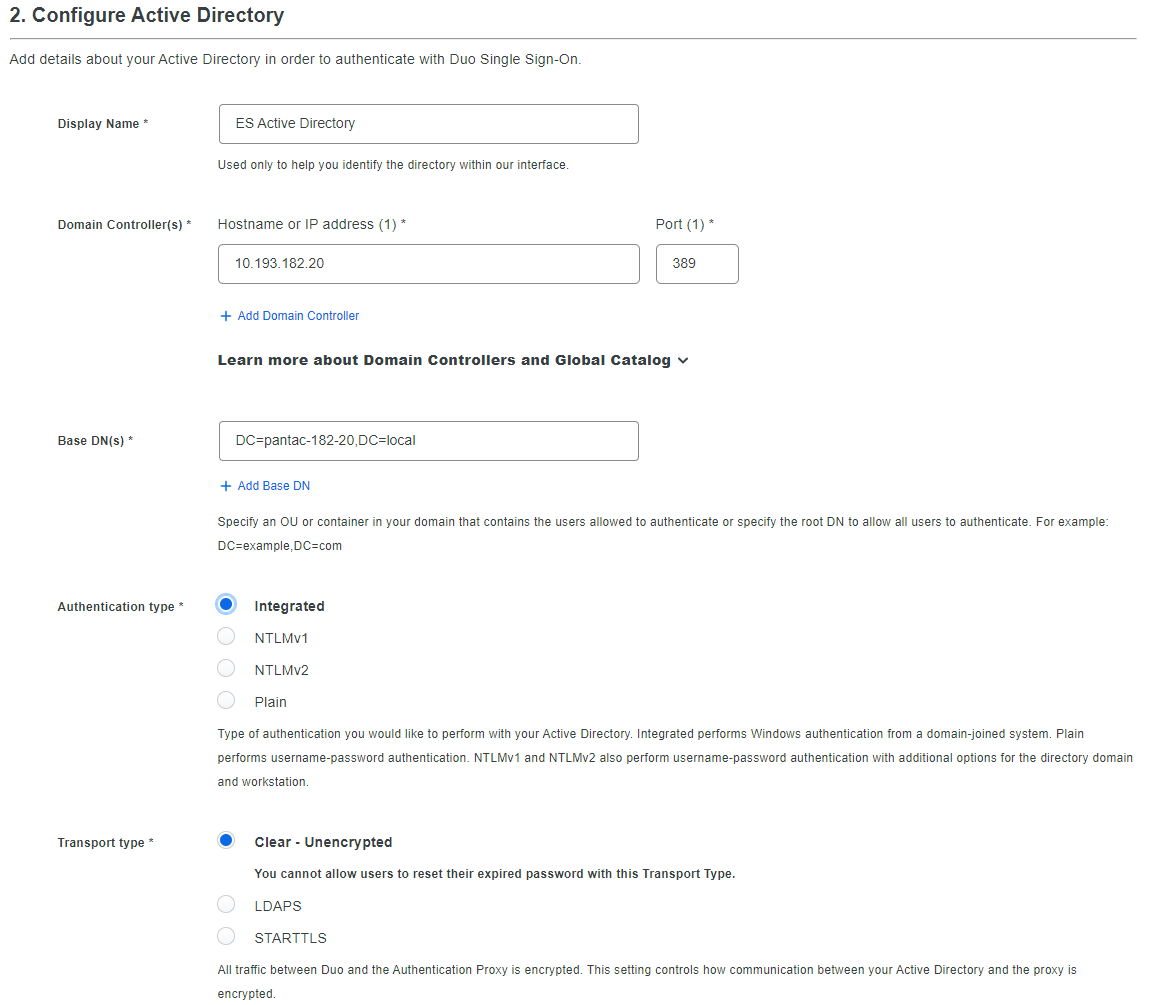
Task: Click the chevron next to Global Catalog
Action: point(683,361)
